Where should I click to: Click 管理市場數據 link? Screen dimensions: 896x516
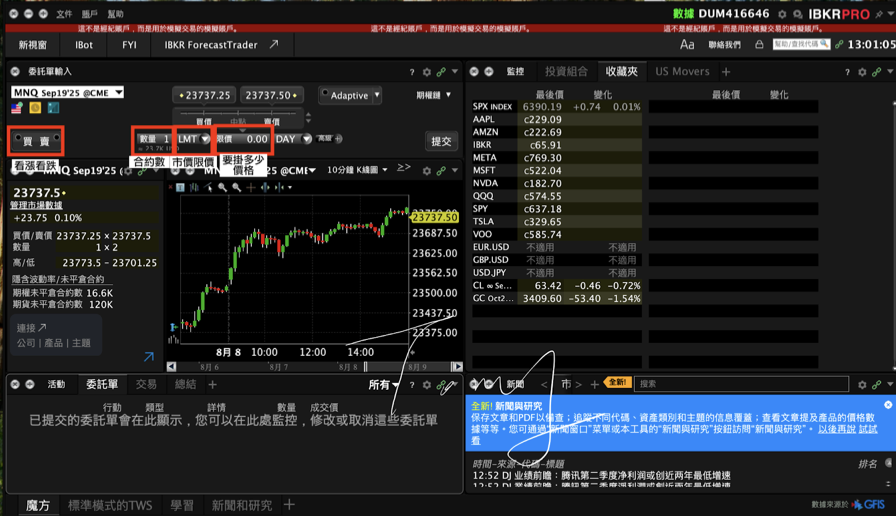tap(36, 205)
